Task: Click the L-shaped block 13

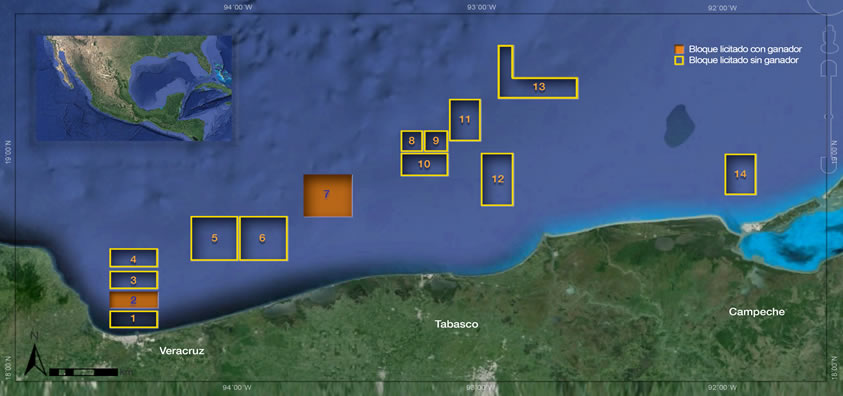Action: pyautogui.click(x=538, y=87)
